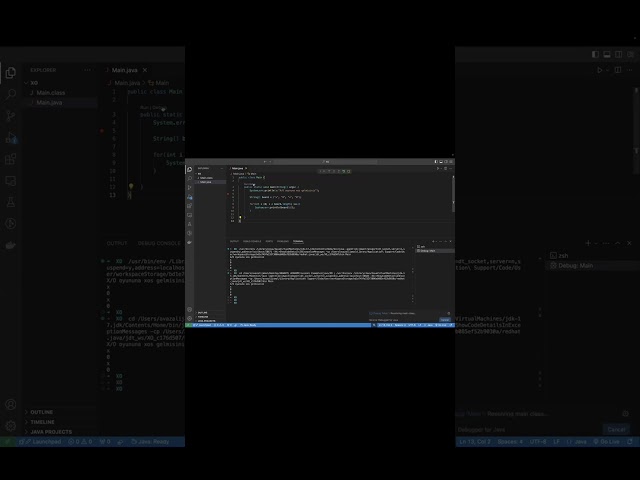Open Accounts icon in dimmed background activity bar
640x480 pixels.
11,404
